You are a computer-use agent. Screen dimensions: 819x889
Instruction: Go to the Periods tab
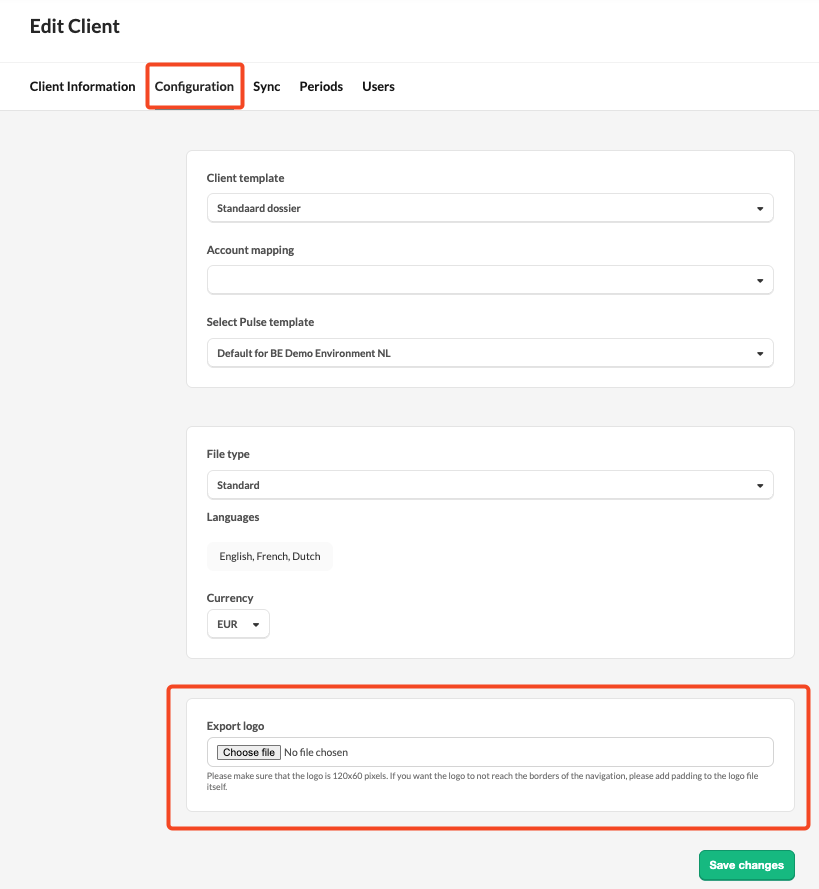pyautogui.click(x=321, y=86)
